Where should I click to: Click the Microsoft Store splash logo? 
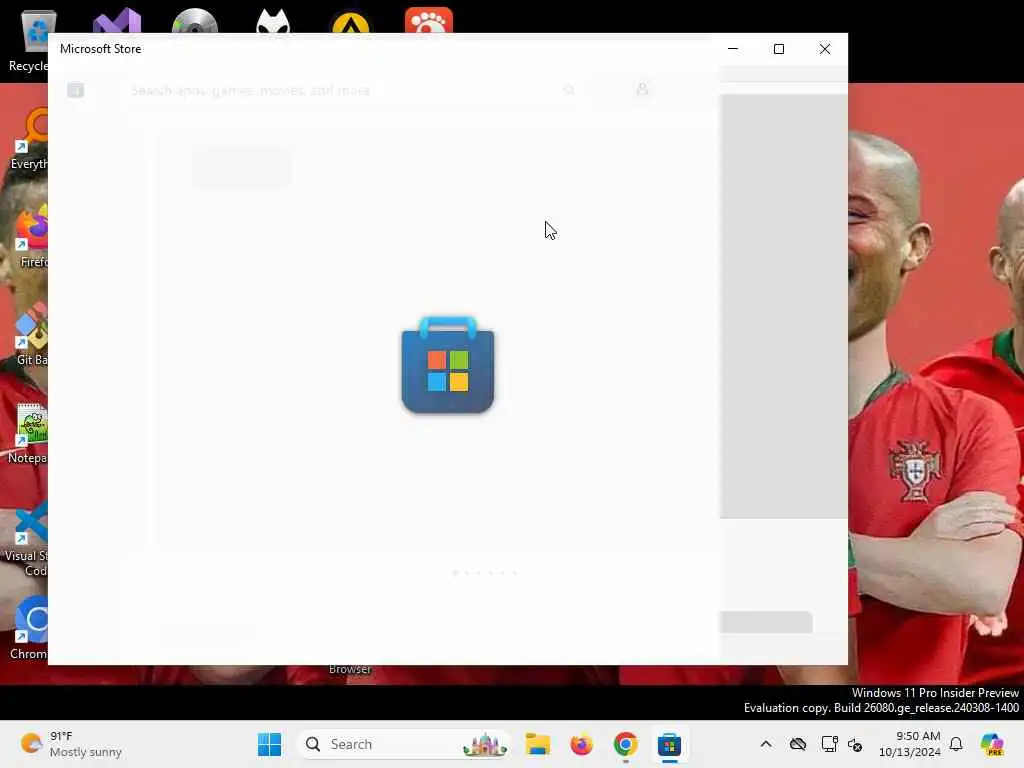pyautogui.click(x=447, y=365)
